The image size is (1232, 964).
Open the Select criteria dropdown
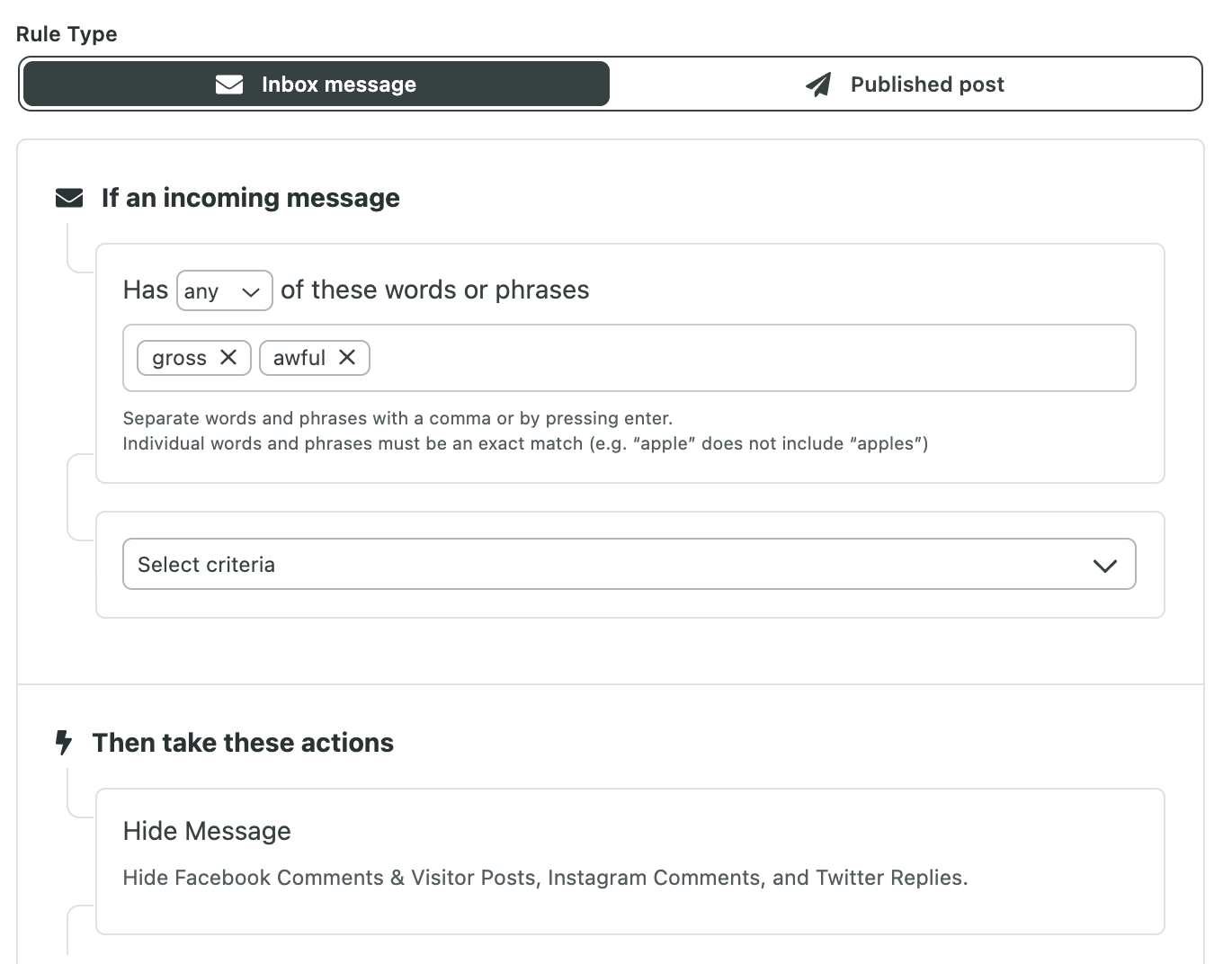(629, 564)
